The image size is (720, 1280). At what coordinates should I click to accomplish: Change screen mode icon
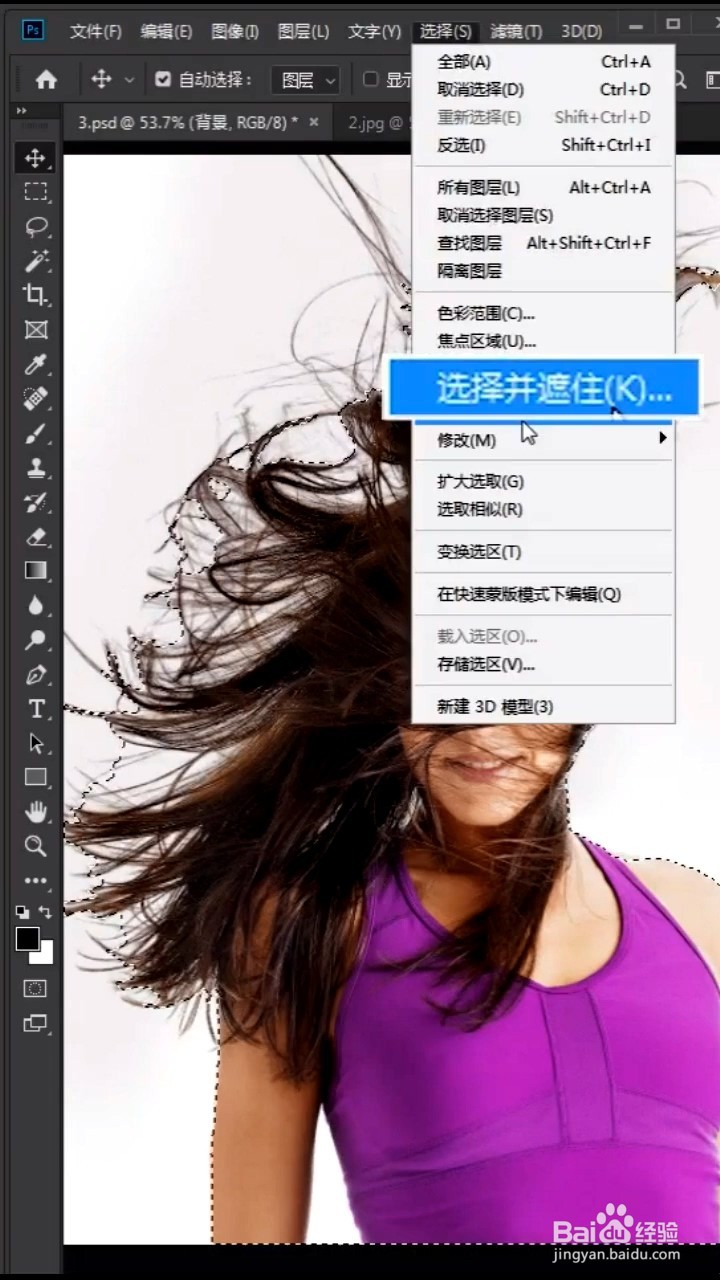[x=36, y=1023]
